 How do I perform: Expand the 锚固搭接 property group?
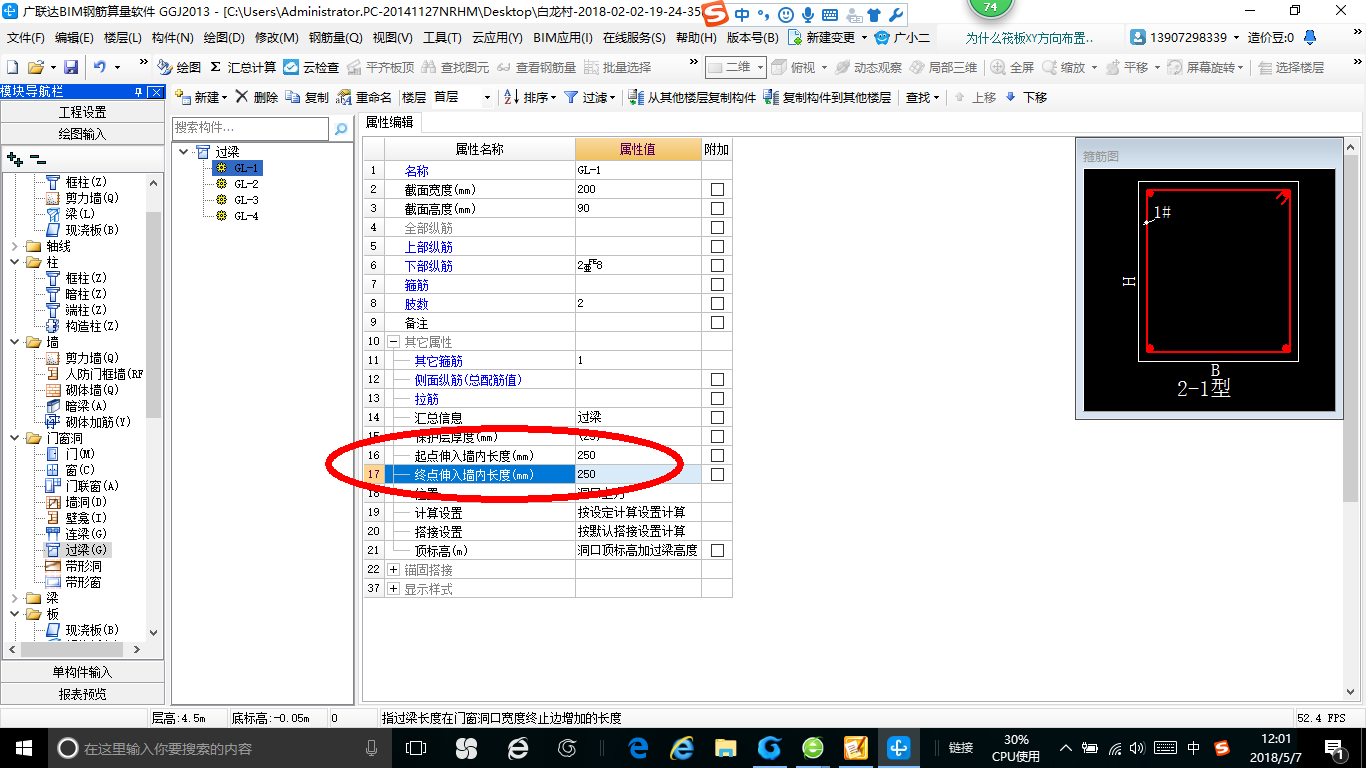[393, 569]
